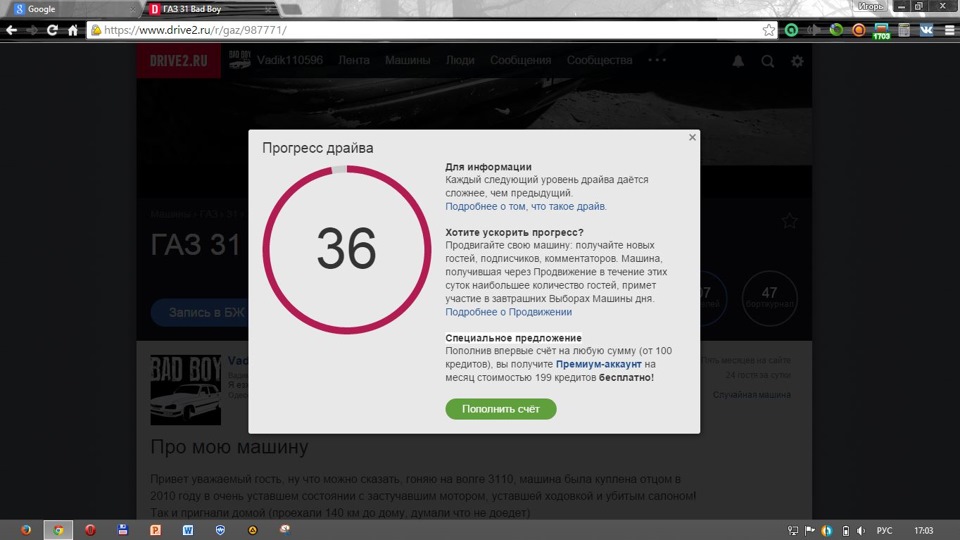Click the 47 бортжурнал counter circle
Viewport: 960px width, 540px height.
(x=770, y=298)
